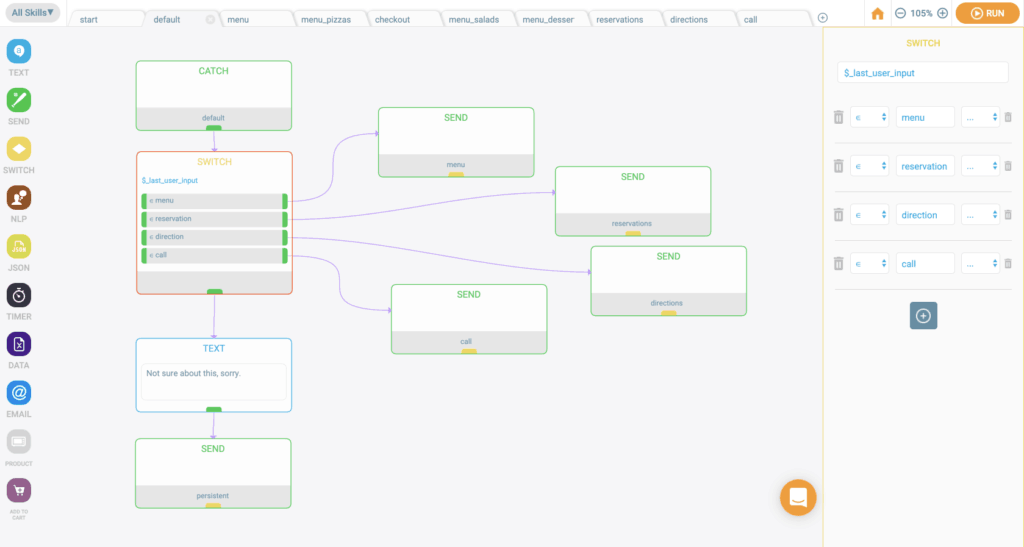Switch to the call tab
This screenshot has width=1024, height=547.
771,20
